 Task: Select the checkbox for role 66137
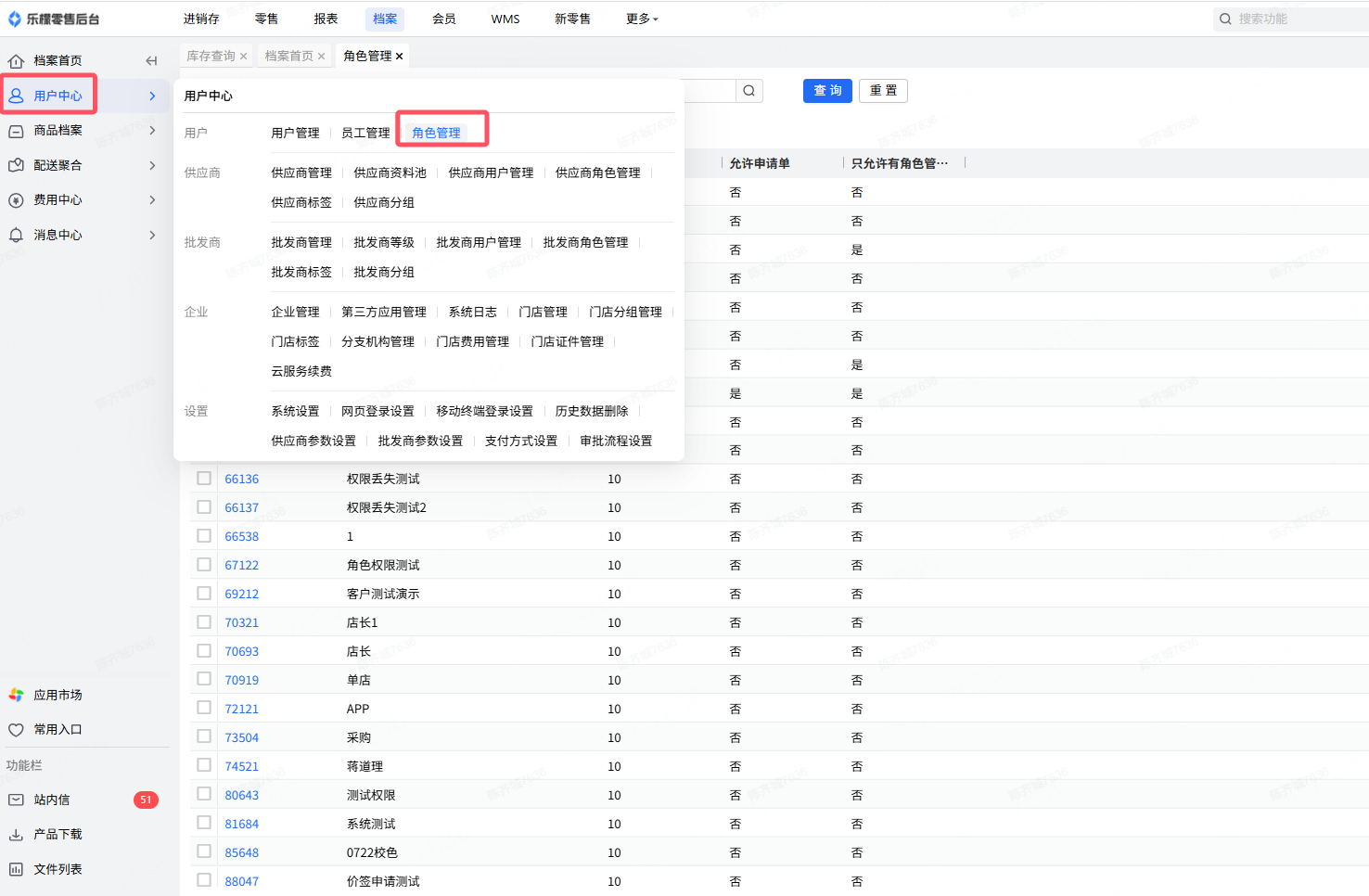204,507
